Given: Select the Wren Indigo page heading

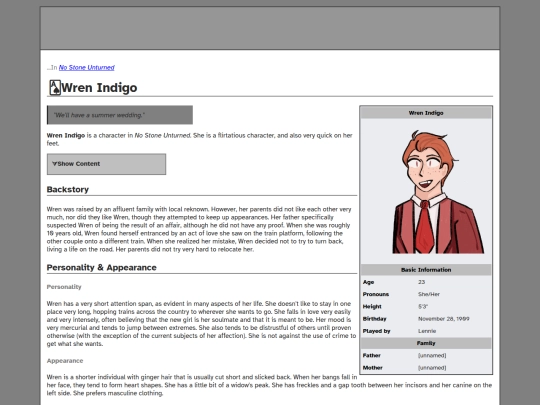Looking at the screenshot, I should [x=99, y=87].
